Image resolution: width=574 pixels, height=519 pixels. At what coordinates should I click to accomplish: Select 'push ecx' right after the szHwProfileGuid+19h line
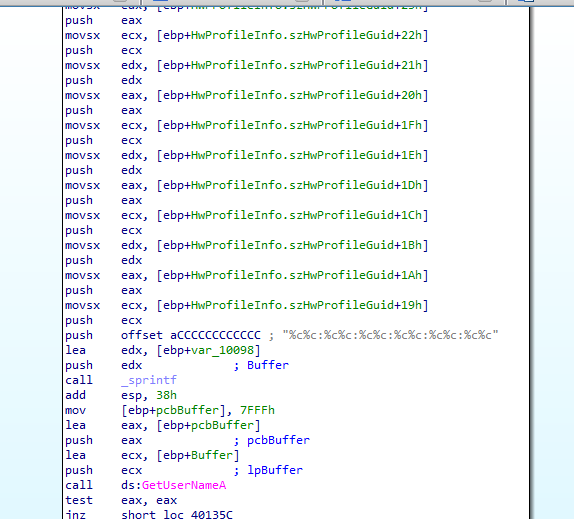(x=104, y=321)
